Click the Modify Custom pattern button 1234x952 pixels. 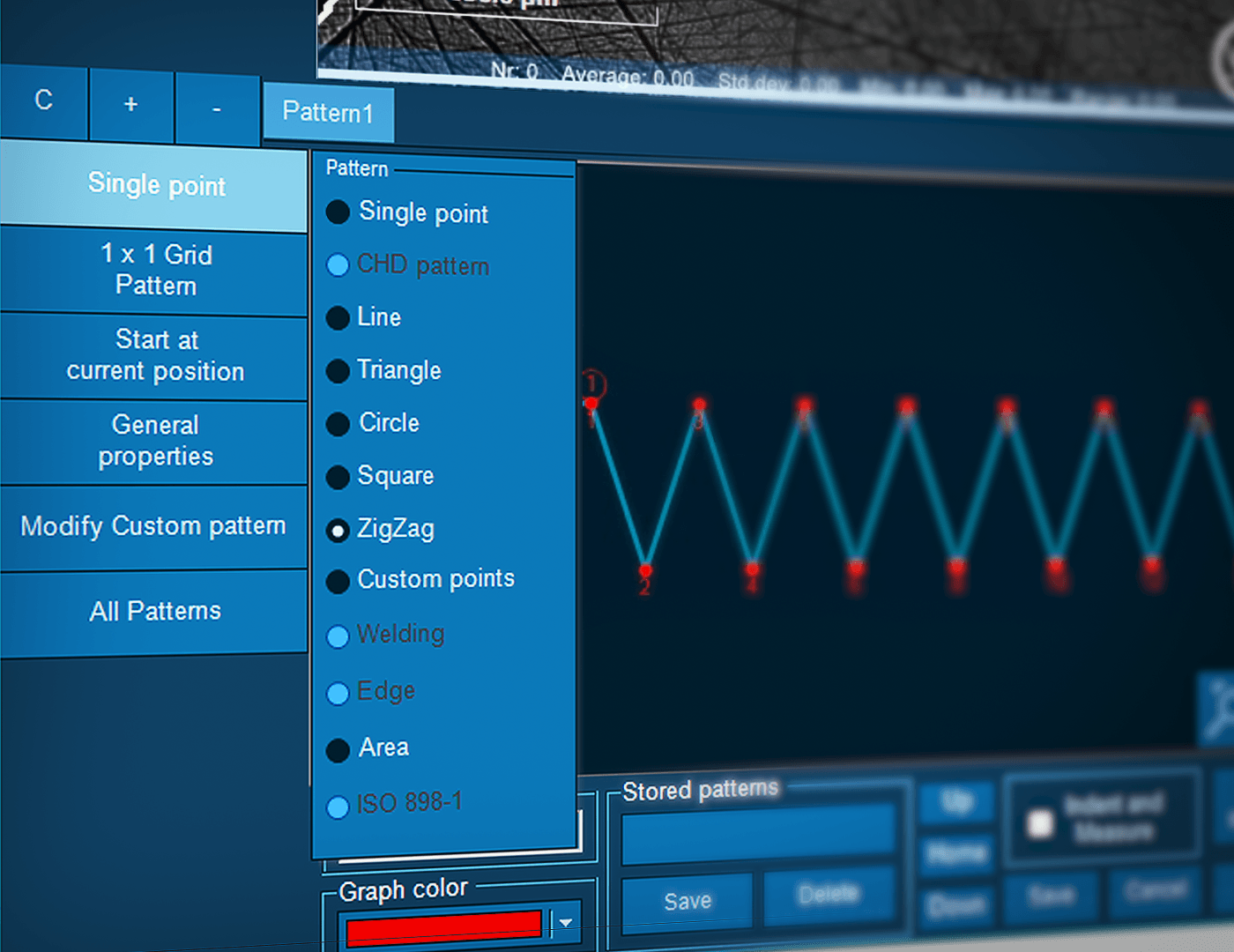(153, 526)
